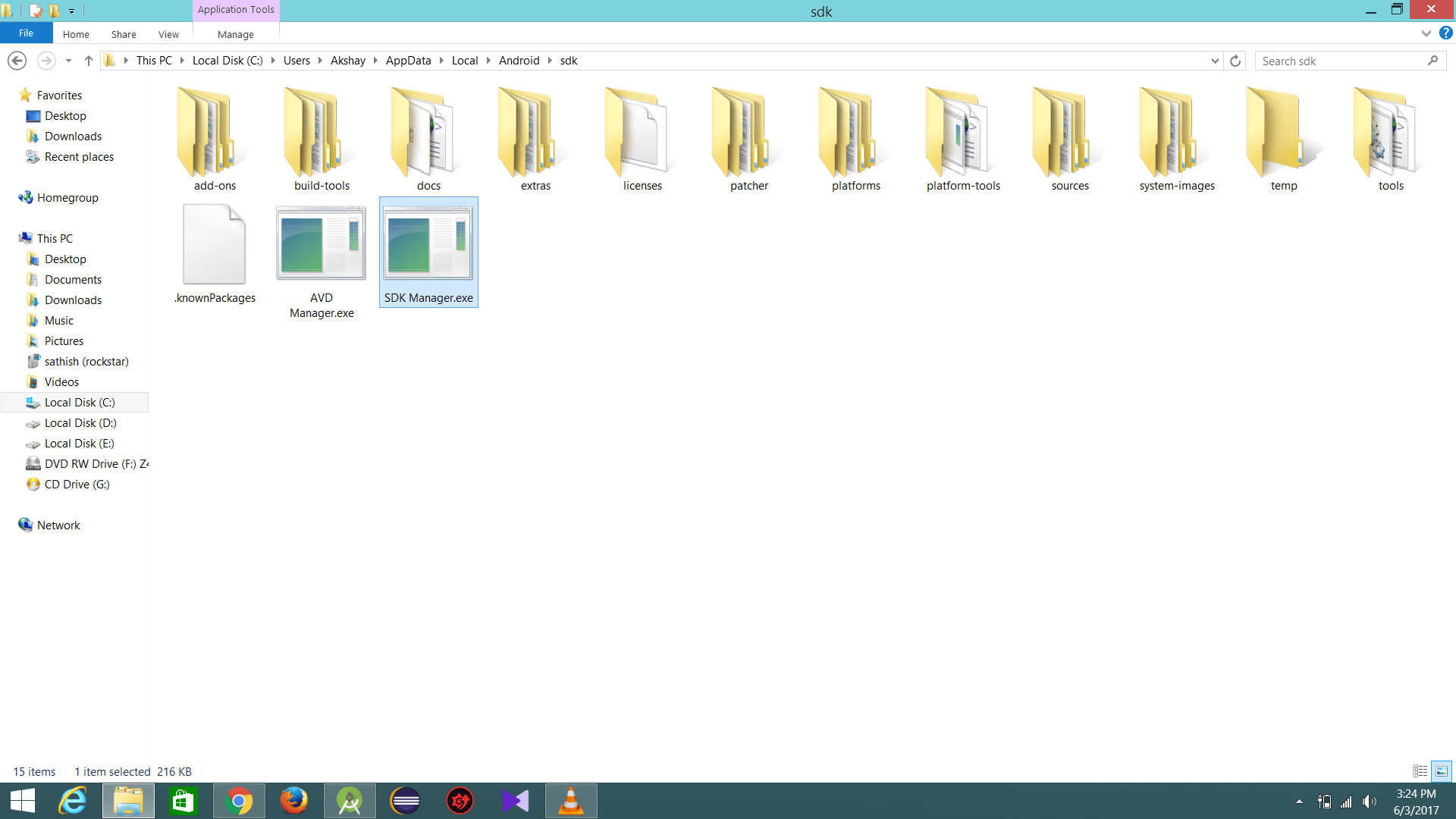Open the Manage ribbon tab
Image resolution: width=1456 pixels, height=819 pixels.
tap(235, 34)
